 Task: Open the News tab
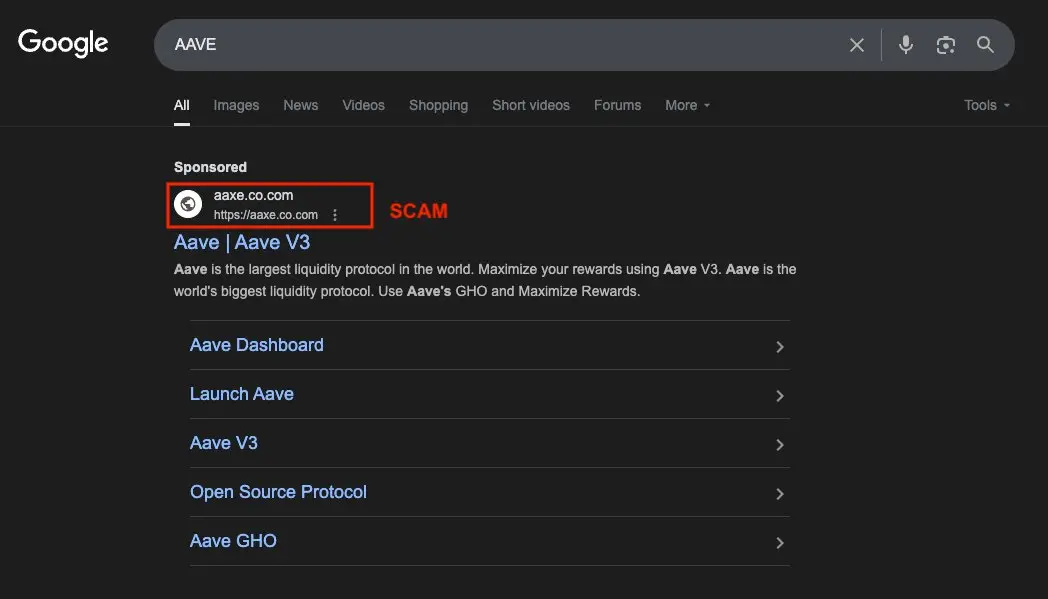300,105
